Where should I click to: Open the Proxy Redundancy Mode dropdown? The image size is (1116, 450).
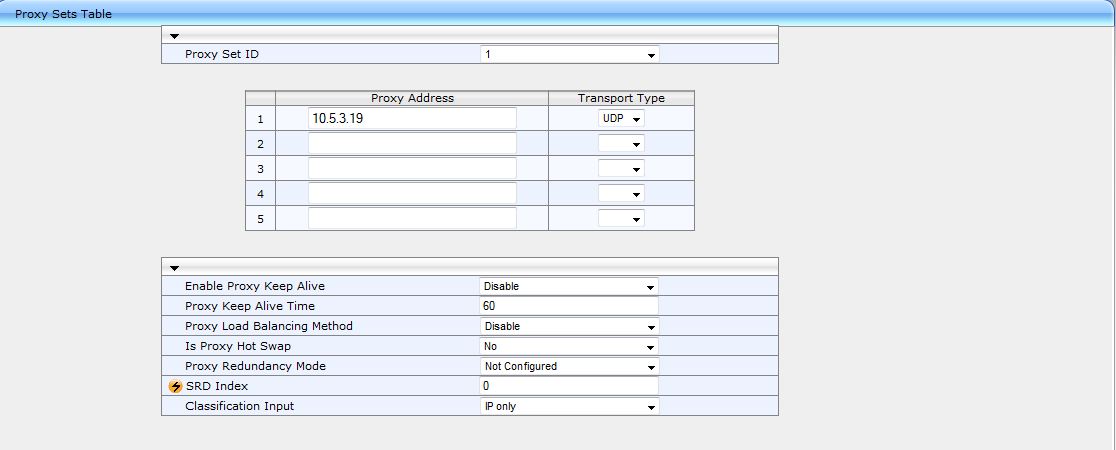[569, 367]
